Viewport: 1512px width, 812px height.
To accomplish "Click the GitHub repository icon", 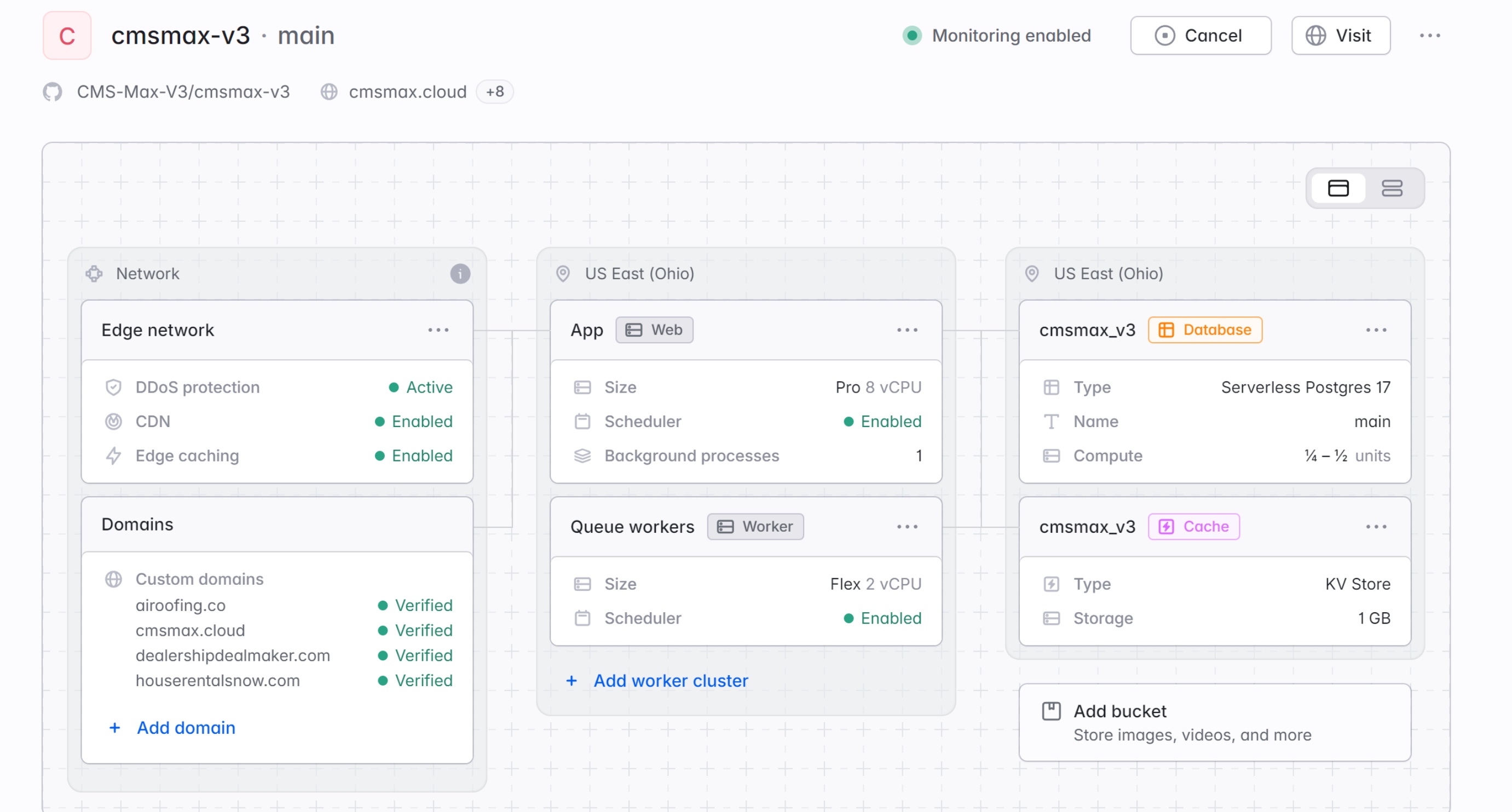I will [x=52, y=92].
